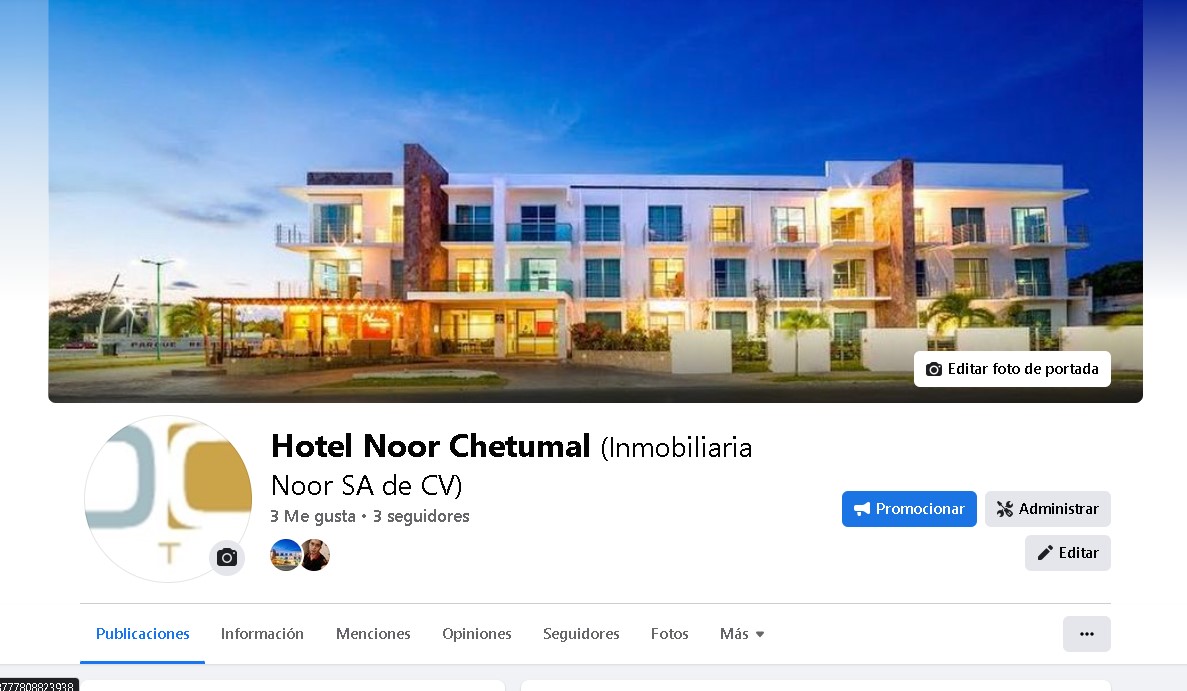Open the hotel cover photo

pyautogui.click(x=595, y=201)
